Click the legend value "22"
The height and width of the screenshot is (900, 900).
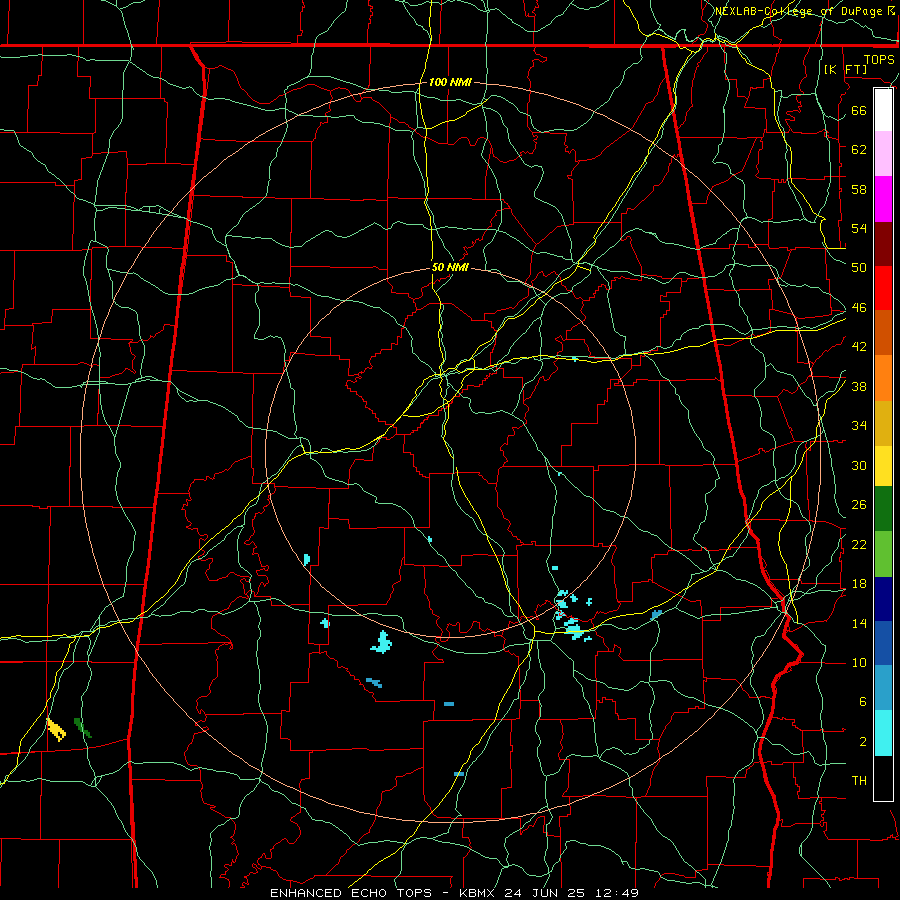859,544
